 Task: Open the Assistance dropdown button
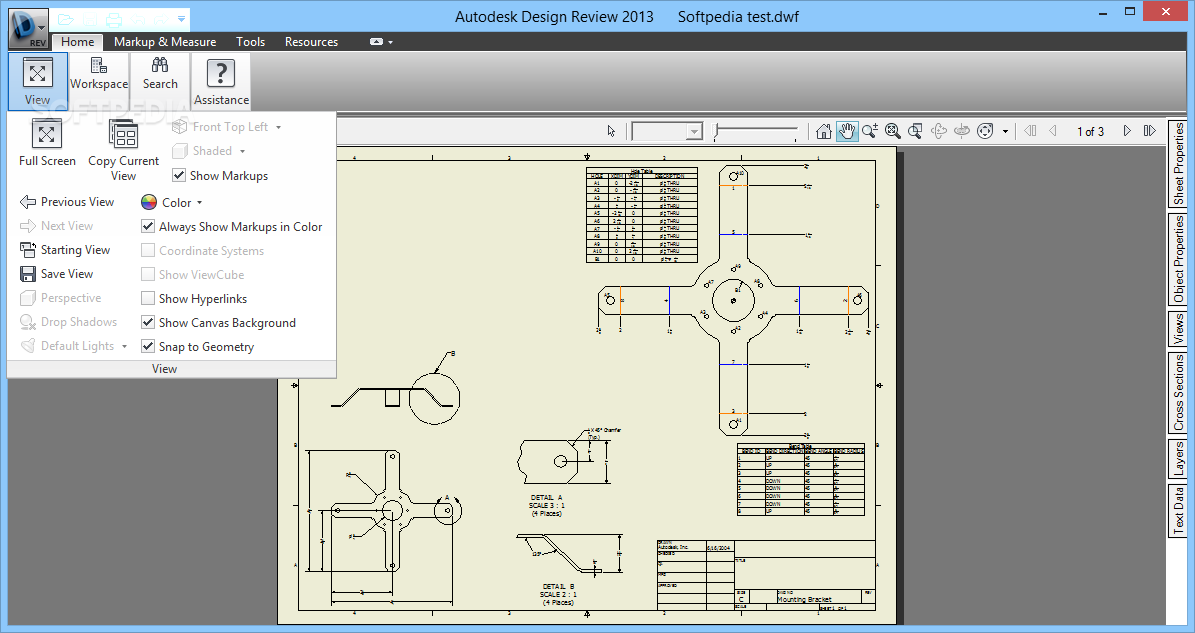221,81
